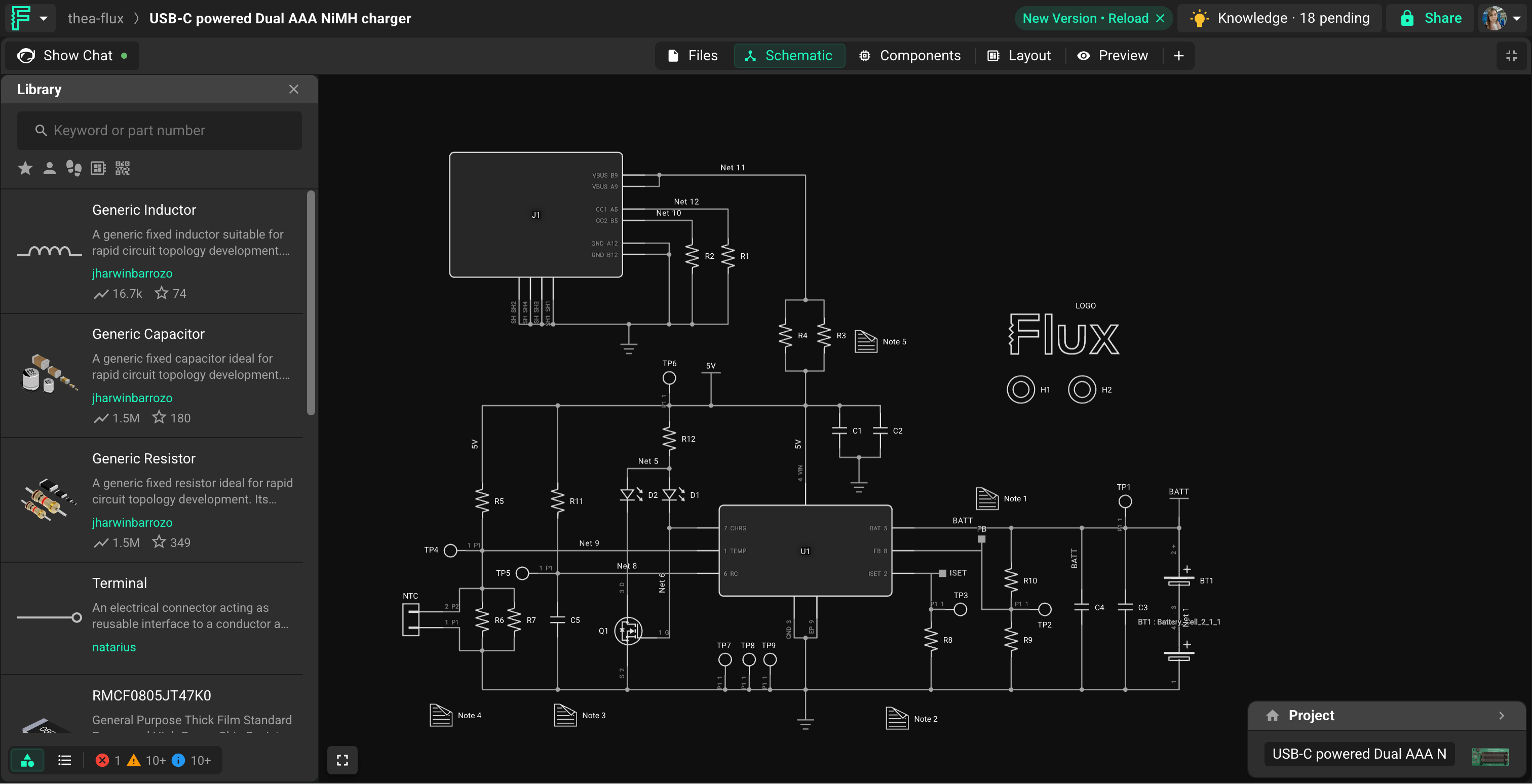The height and width of the screenshot is (784, 1532).
Task: Click the Project home icon
Action: pos(1272,716)
